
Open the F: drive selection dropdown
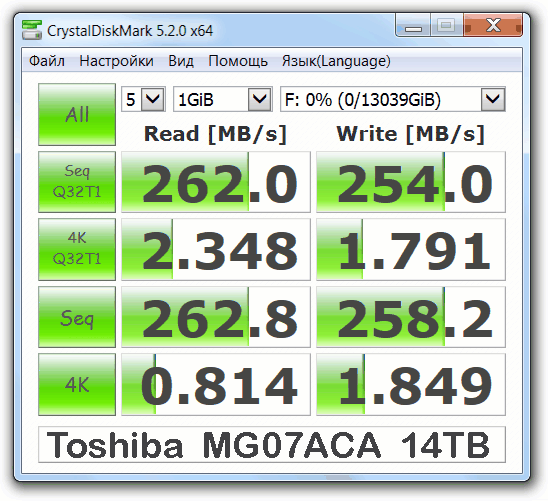pyautogui.click(x=393, y=99)
